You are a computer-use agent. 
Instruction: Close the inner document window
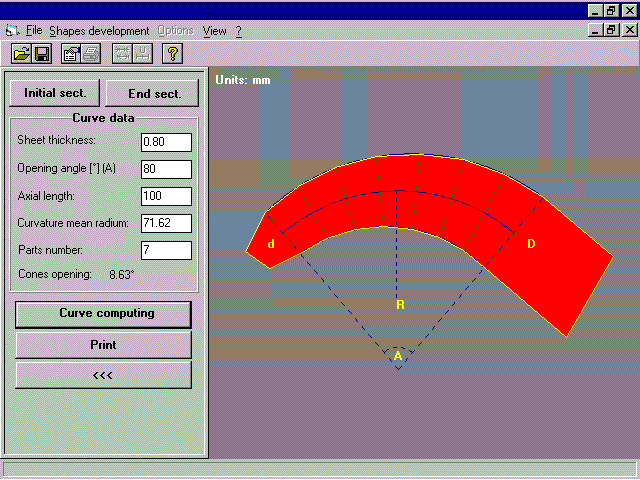(x=630, y=30)
